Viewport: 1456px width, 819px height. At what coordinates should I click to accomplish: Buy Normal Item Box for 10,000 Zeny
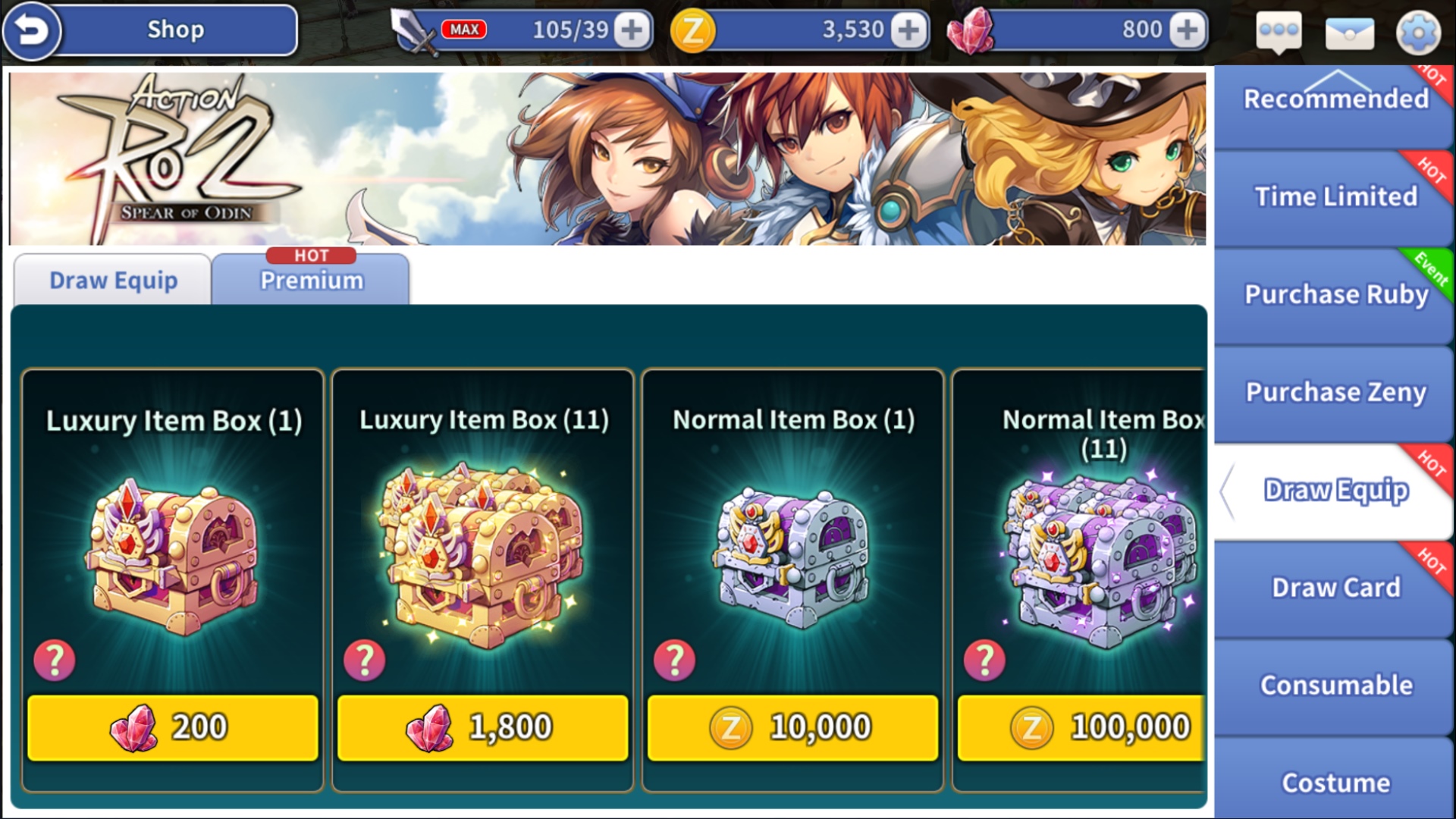[792, 727]
